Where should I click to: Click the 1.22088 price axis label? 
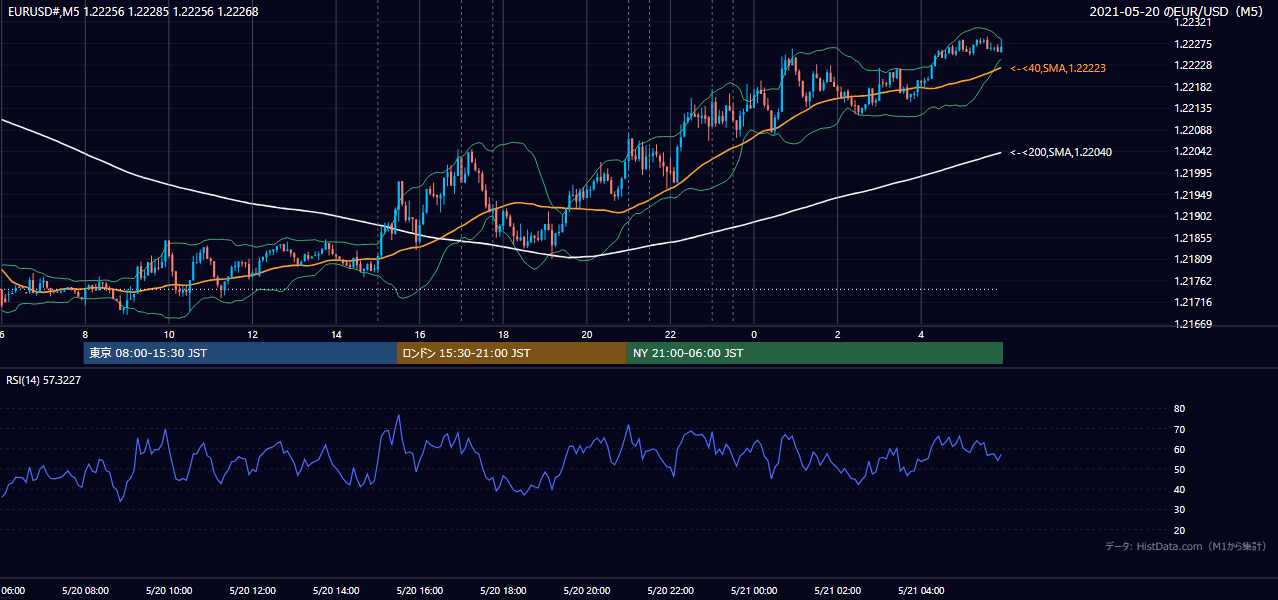(x=1193, y=130)
